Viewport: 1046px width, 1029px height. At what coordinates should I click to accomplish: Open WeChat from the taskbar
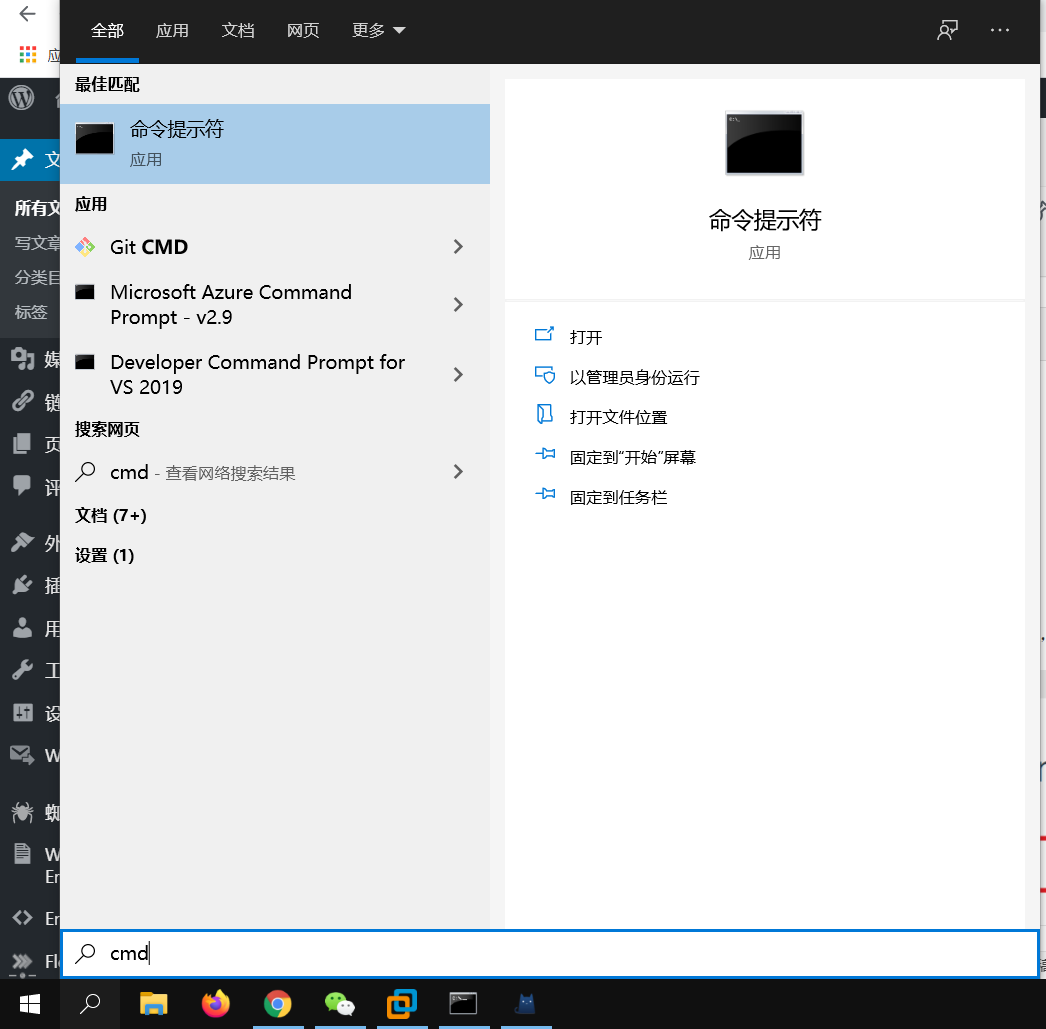click(x=340, y=1004)
